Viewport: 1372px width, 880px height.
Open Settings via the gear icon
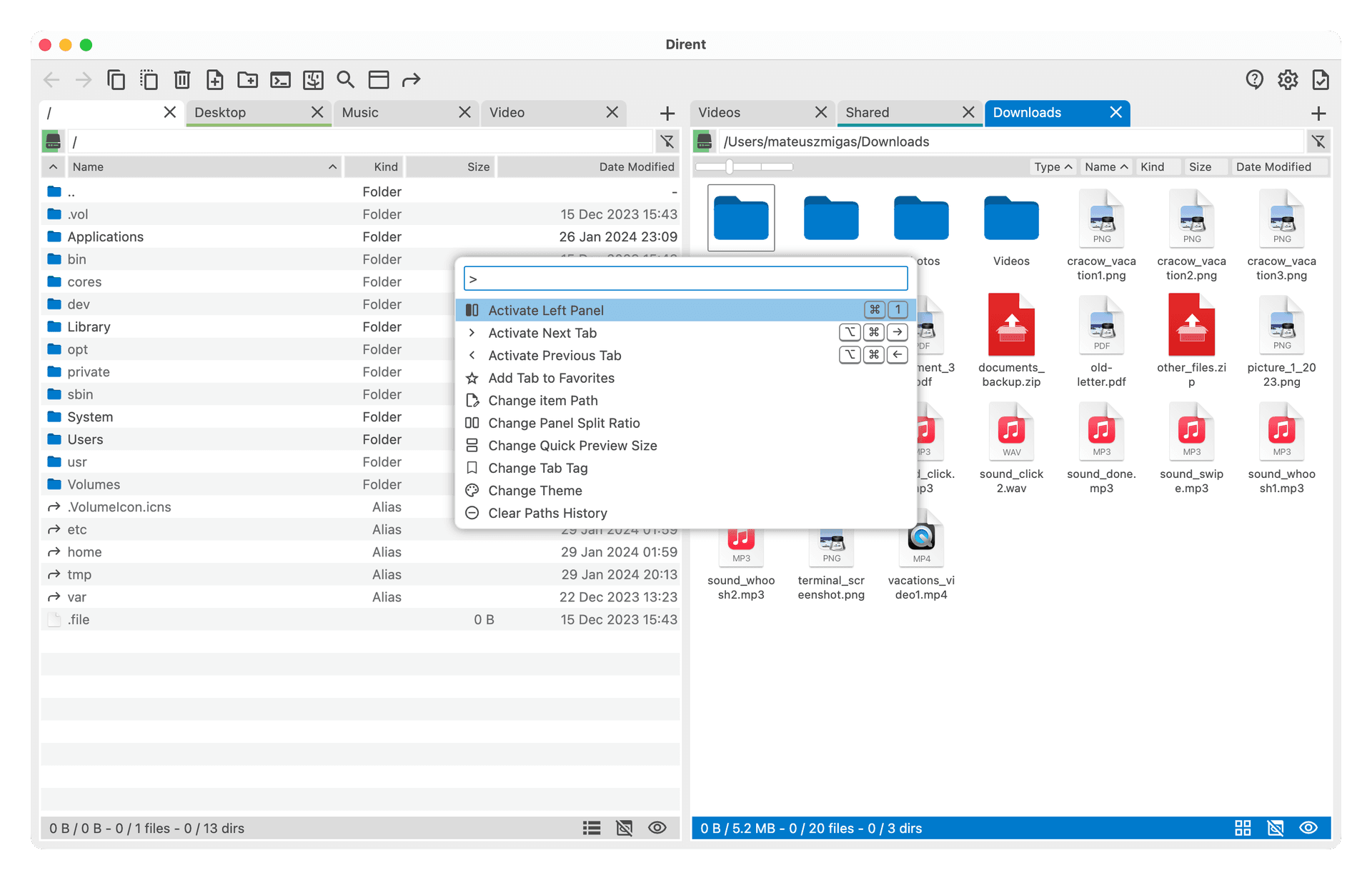point(1288,79)
